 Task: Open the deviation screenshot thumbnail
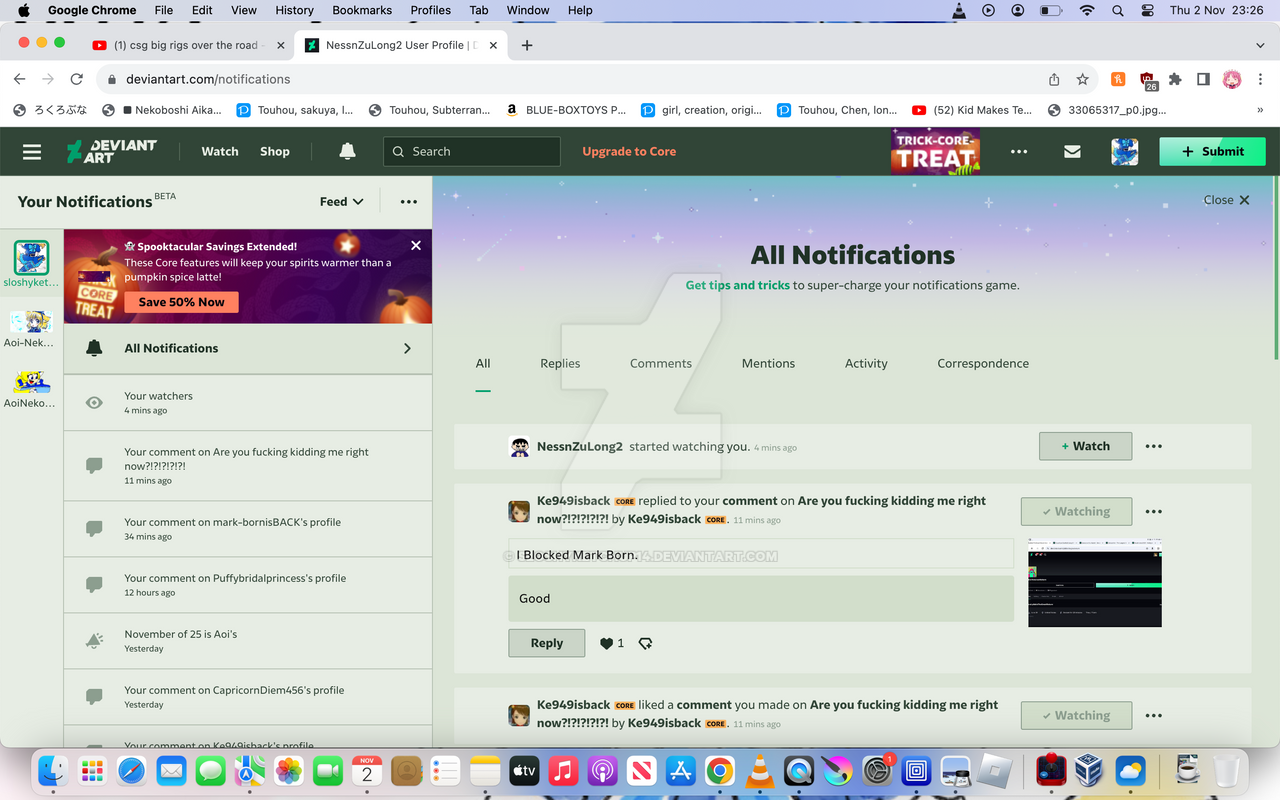1095,582
